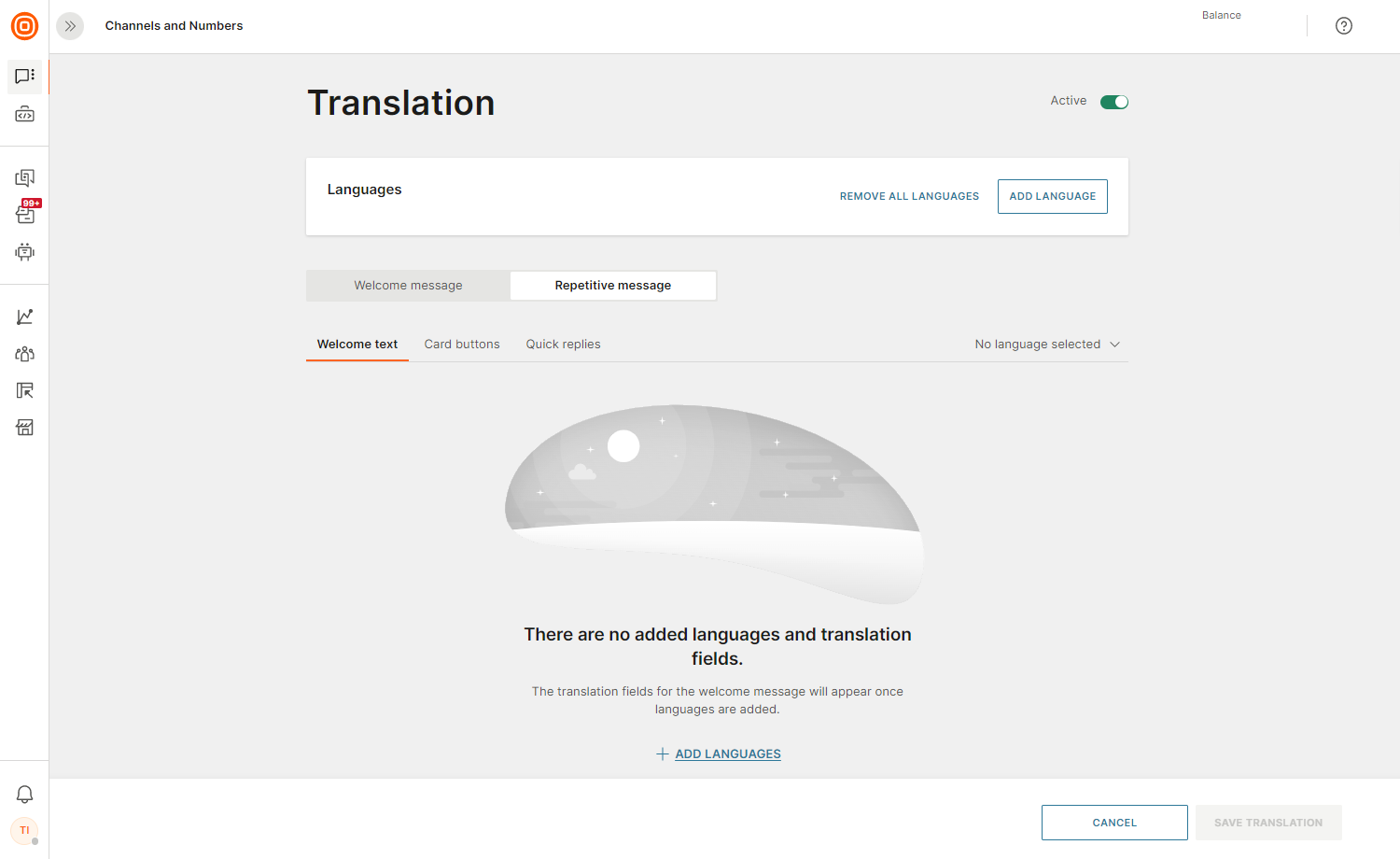Click Remove All Languages
The width and height of the screenshot is (1400, 859).
point(909,196)
